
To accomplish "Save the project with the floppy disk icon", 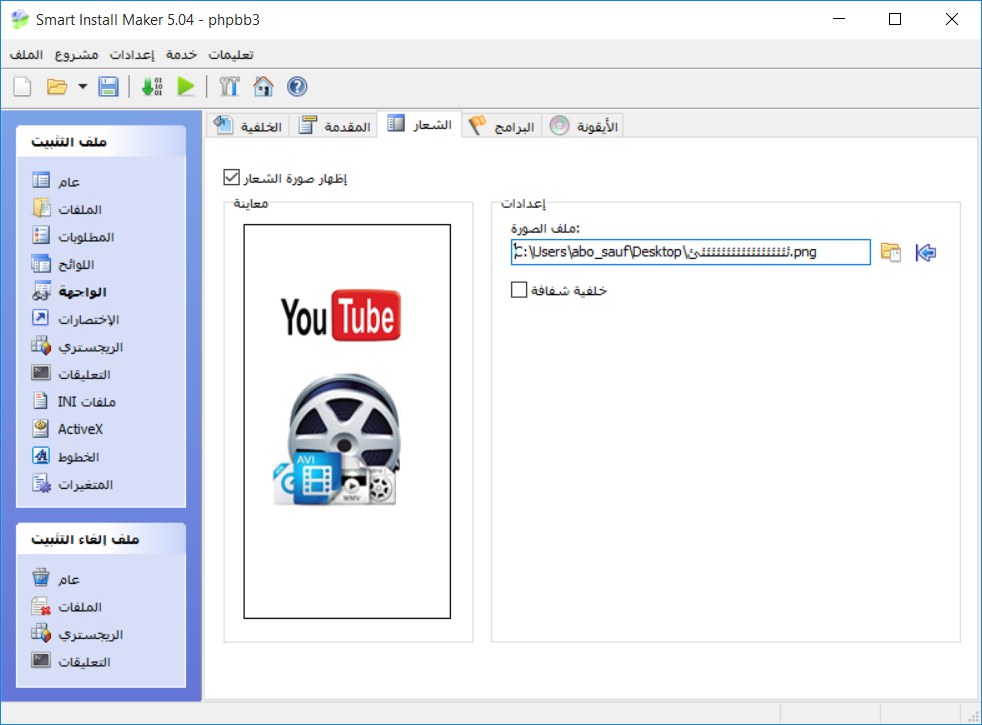I will click(x=108, y=86).
